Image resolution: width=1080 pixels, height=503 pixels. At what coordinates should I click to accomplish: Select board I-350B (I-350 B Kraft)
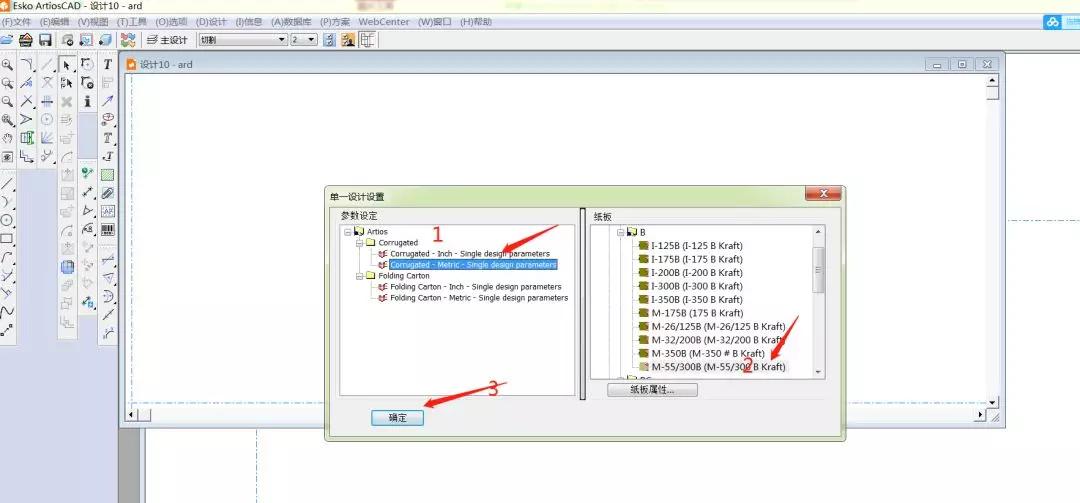point(697,300)
